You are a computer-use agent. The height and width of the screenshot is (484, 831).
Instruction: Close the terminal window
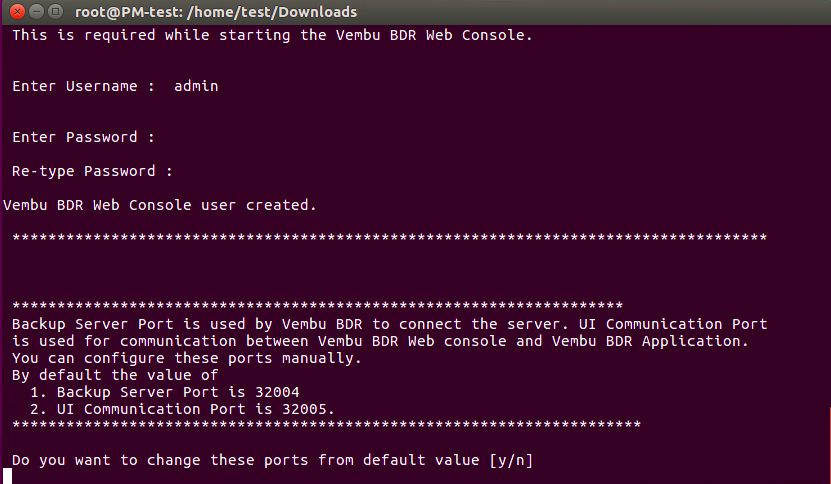coord(17,11)
